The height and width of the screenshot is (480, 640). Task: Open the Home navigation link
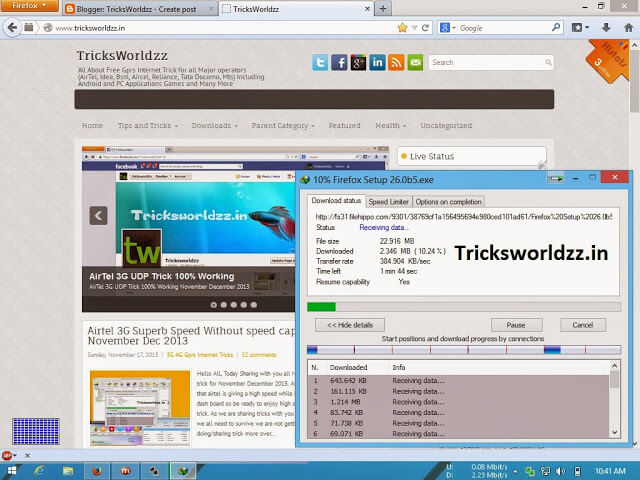coord(92,125)
